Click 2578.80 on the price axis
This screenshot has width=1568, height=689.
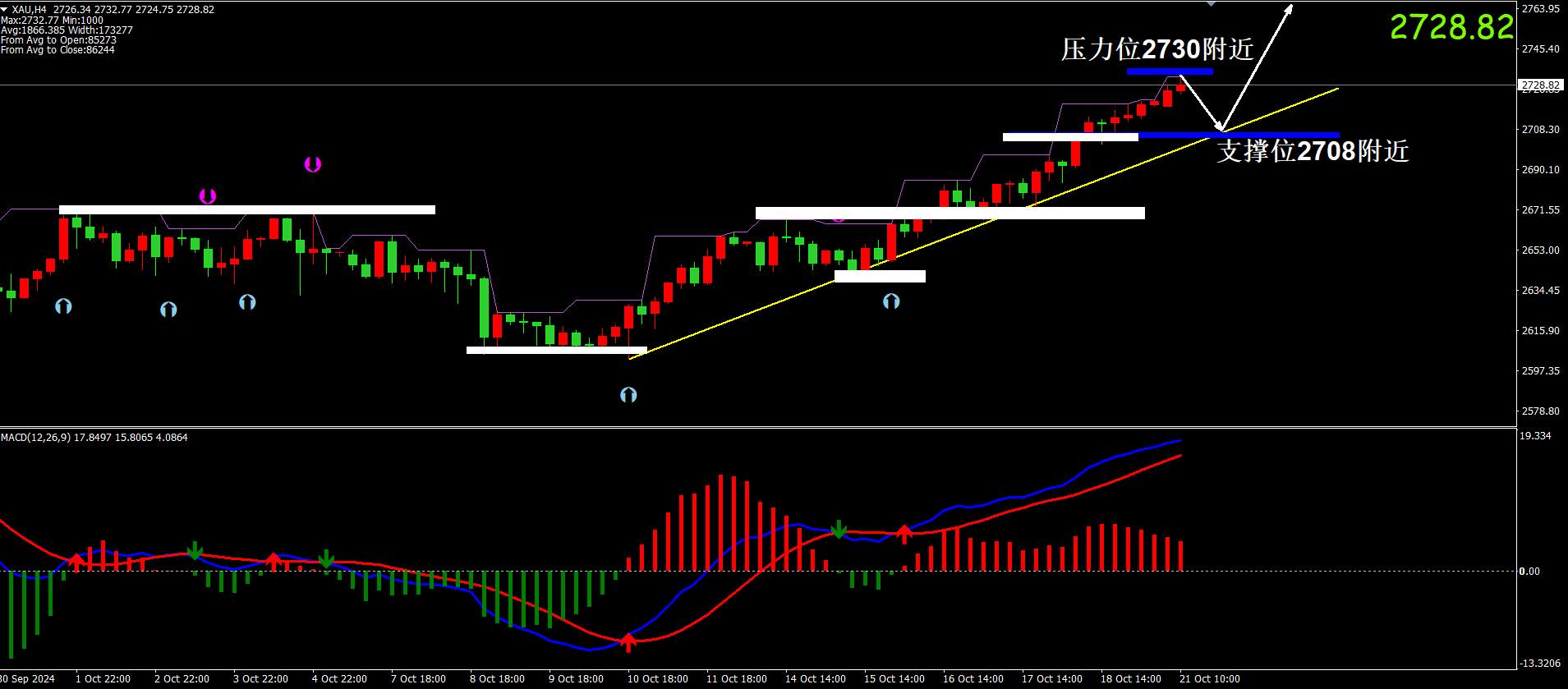click(x=1540, y=411)
